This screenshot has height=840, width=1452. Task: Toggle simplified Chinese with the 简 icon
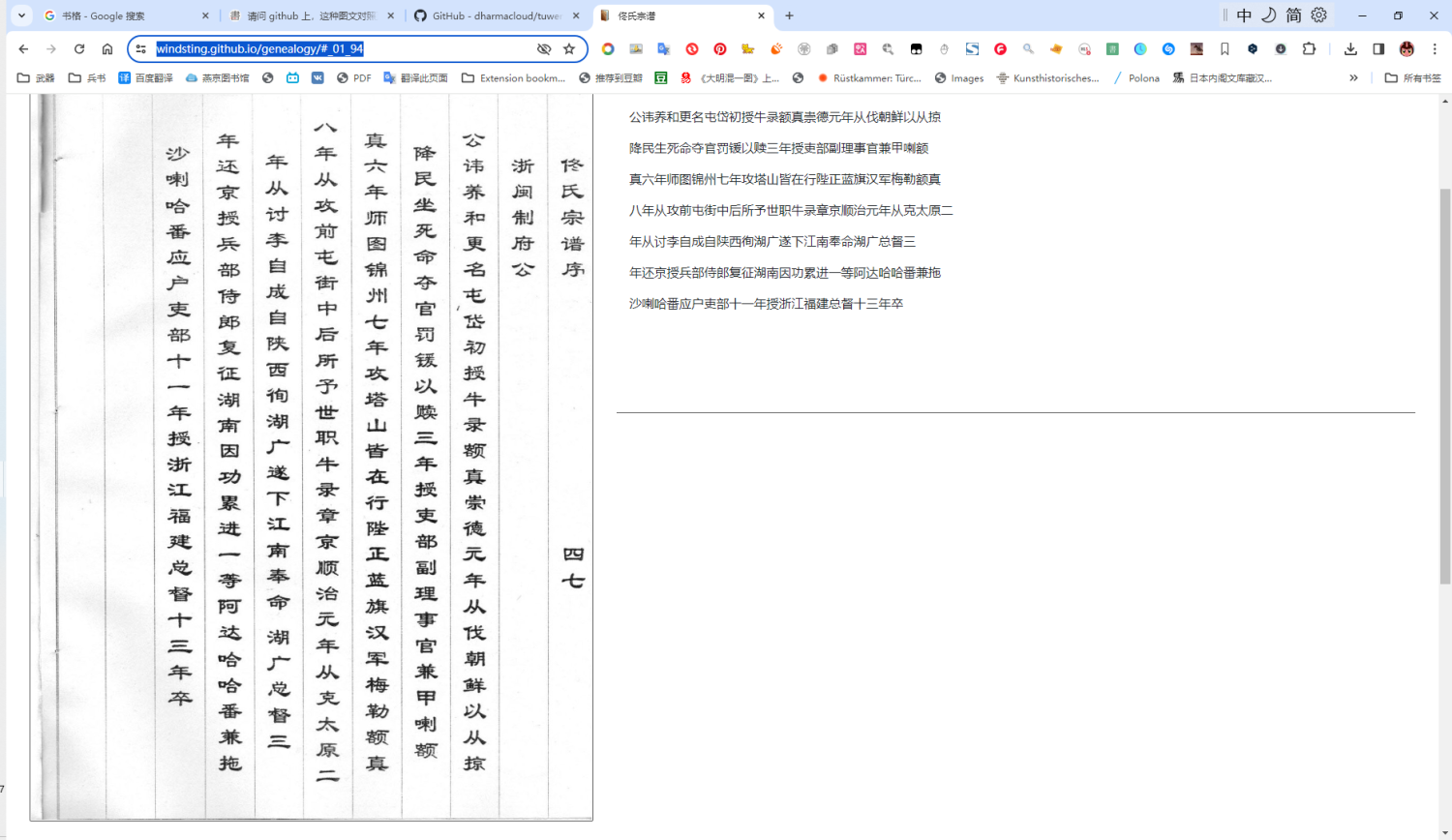(1292, 15)
